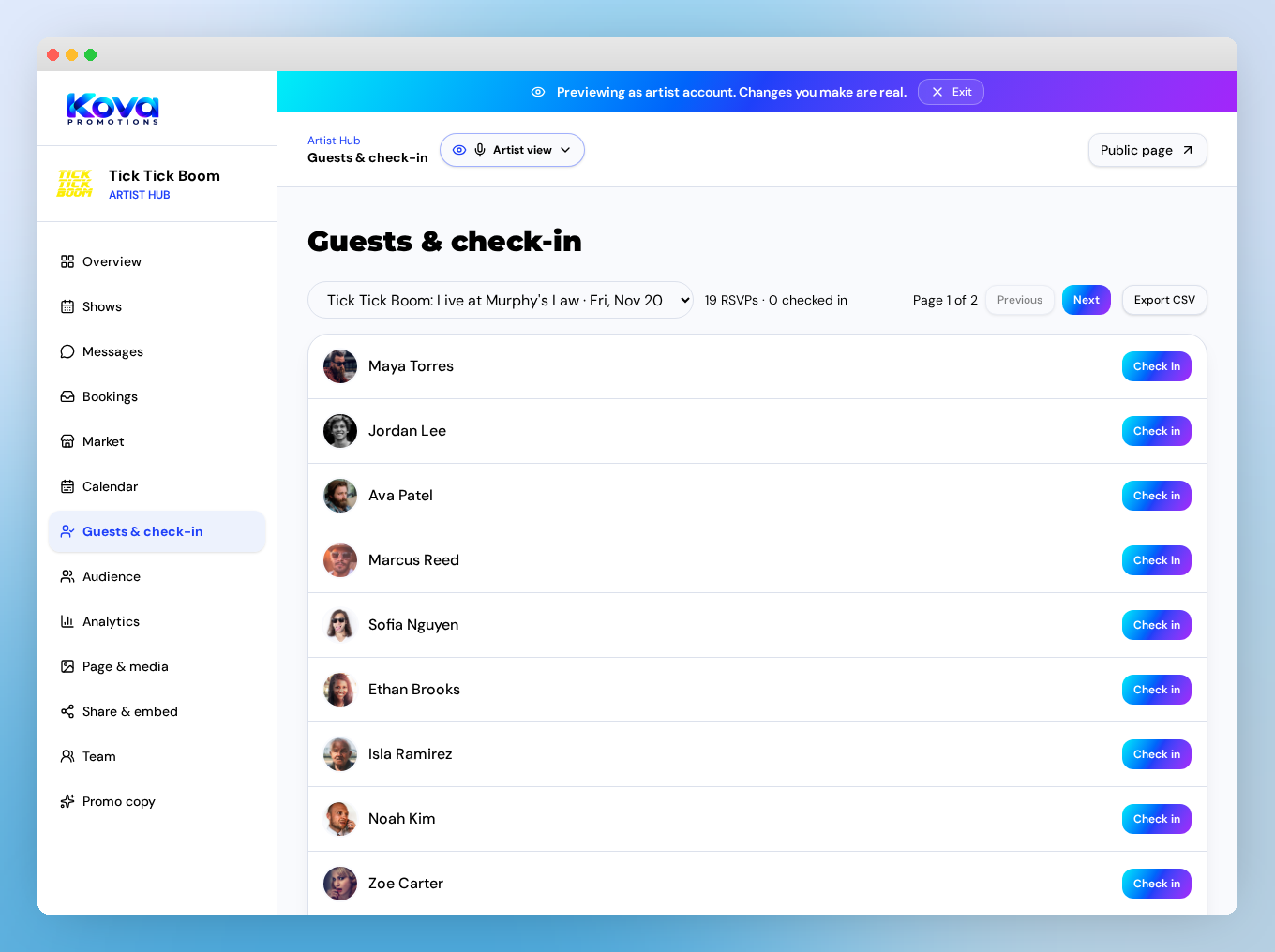1275x952 pixels.
Task: Open the Public page link
Action: pos(1147,150)
